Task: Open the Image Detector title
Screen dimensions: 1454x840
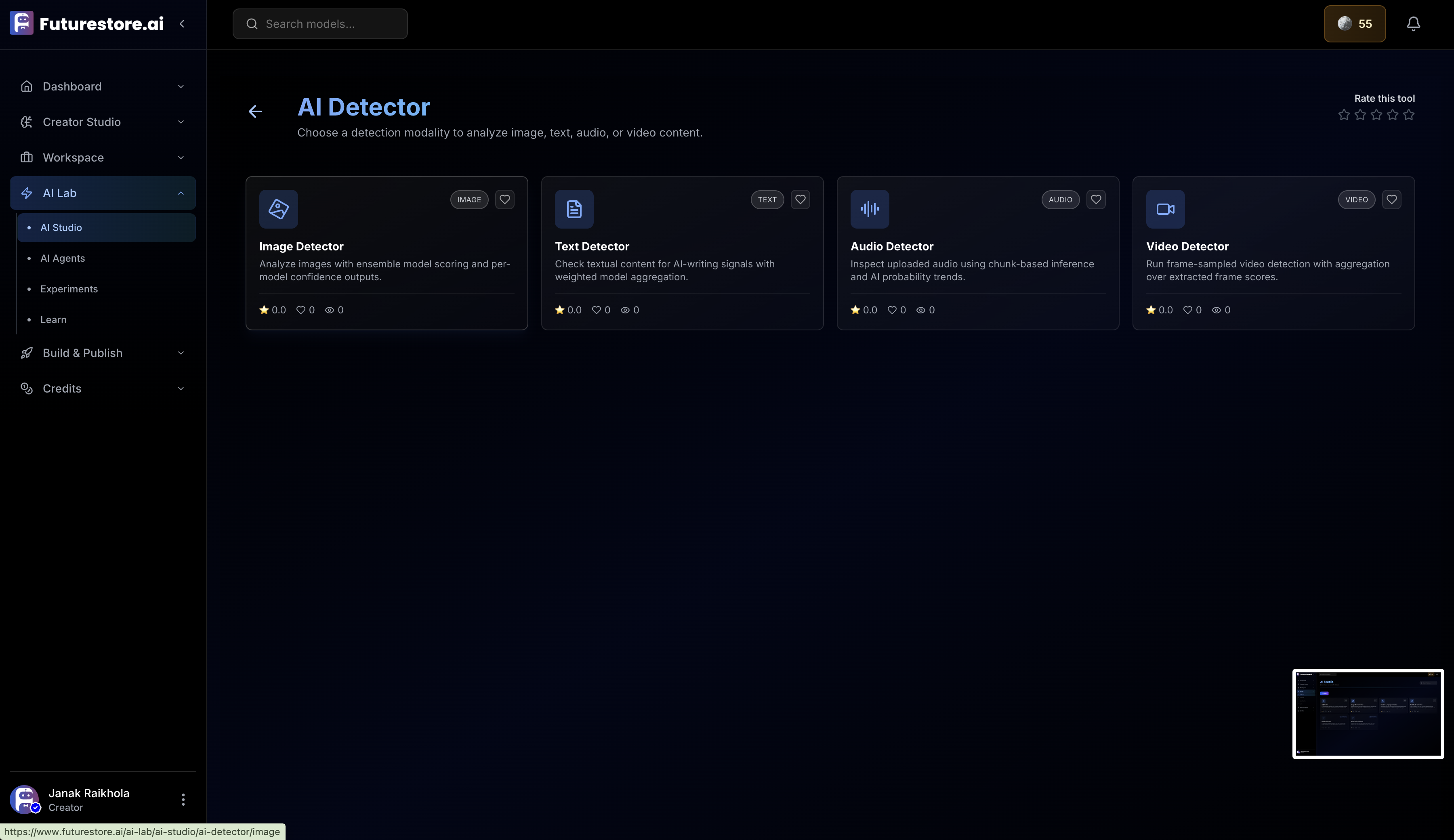Action: tap(301, 246)
